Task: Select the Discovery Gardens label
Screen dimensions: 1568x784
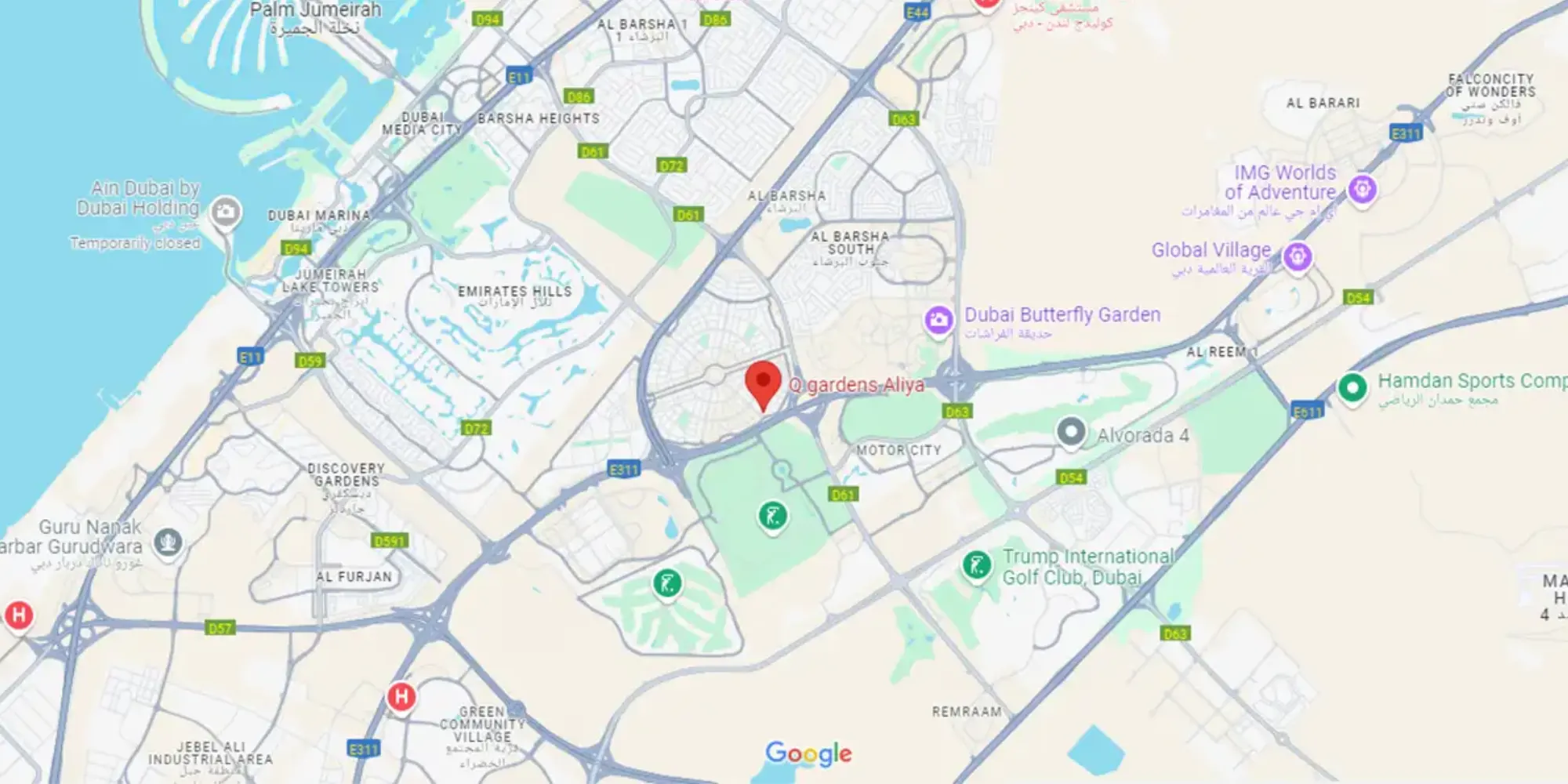Action: pos(346,474)
